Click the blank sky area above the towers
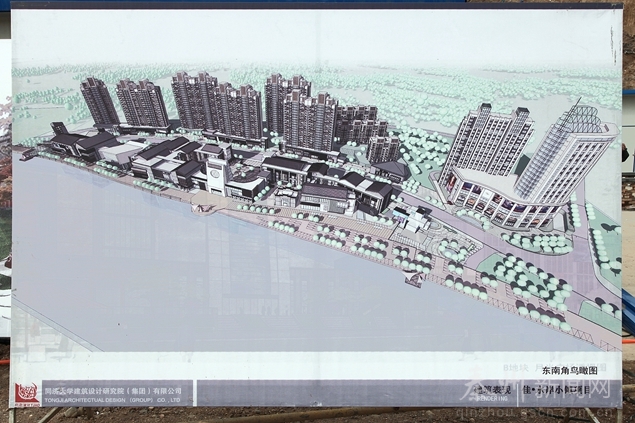The image size is (635, 423). (x=300, y=40)
